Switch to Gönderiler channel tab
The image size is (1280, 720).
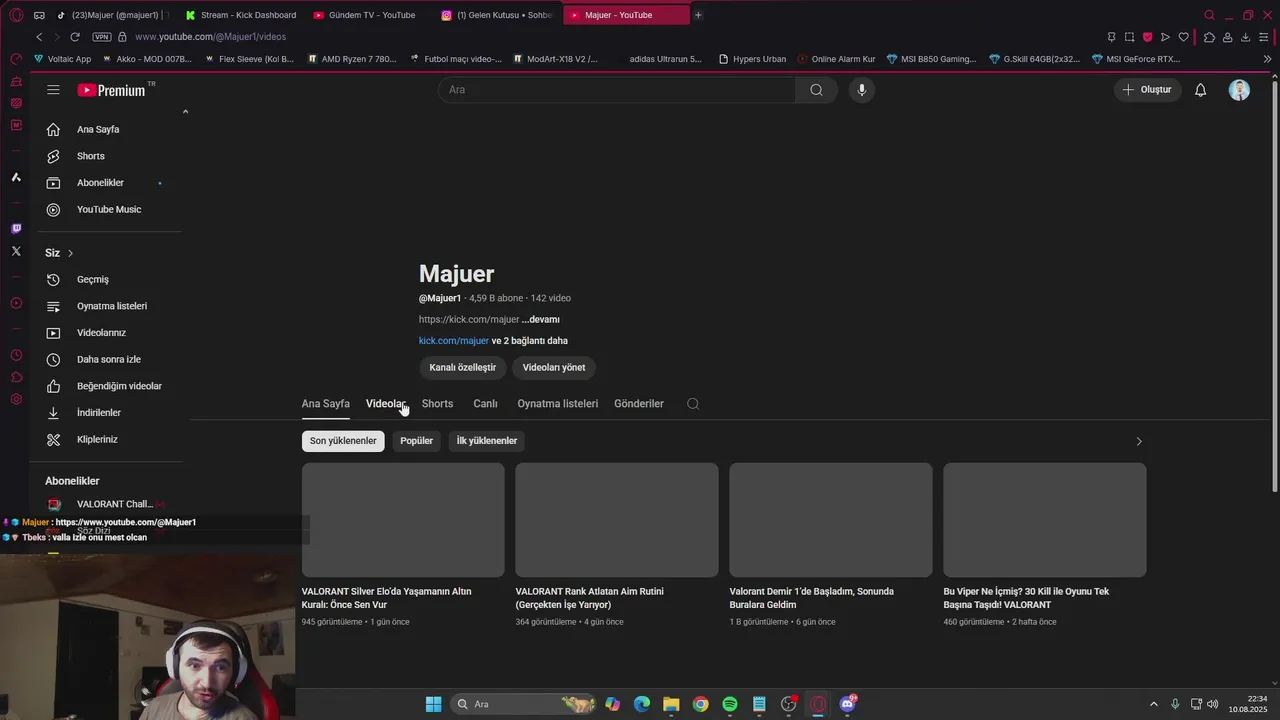639,404
